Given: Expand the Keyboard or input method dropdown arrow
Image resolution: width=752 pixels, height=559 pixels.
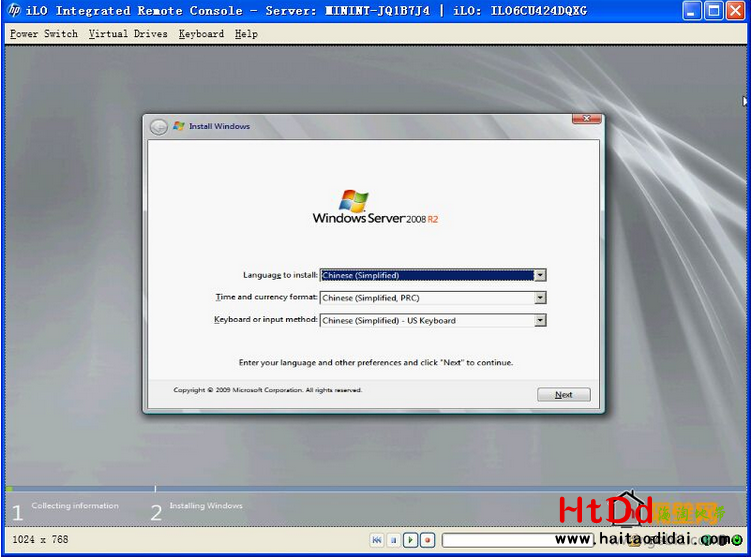Looking at the screenshot, I should tap(540, 320).
